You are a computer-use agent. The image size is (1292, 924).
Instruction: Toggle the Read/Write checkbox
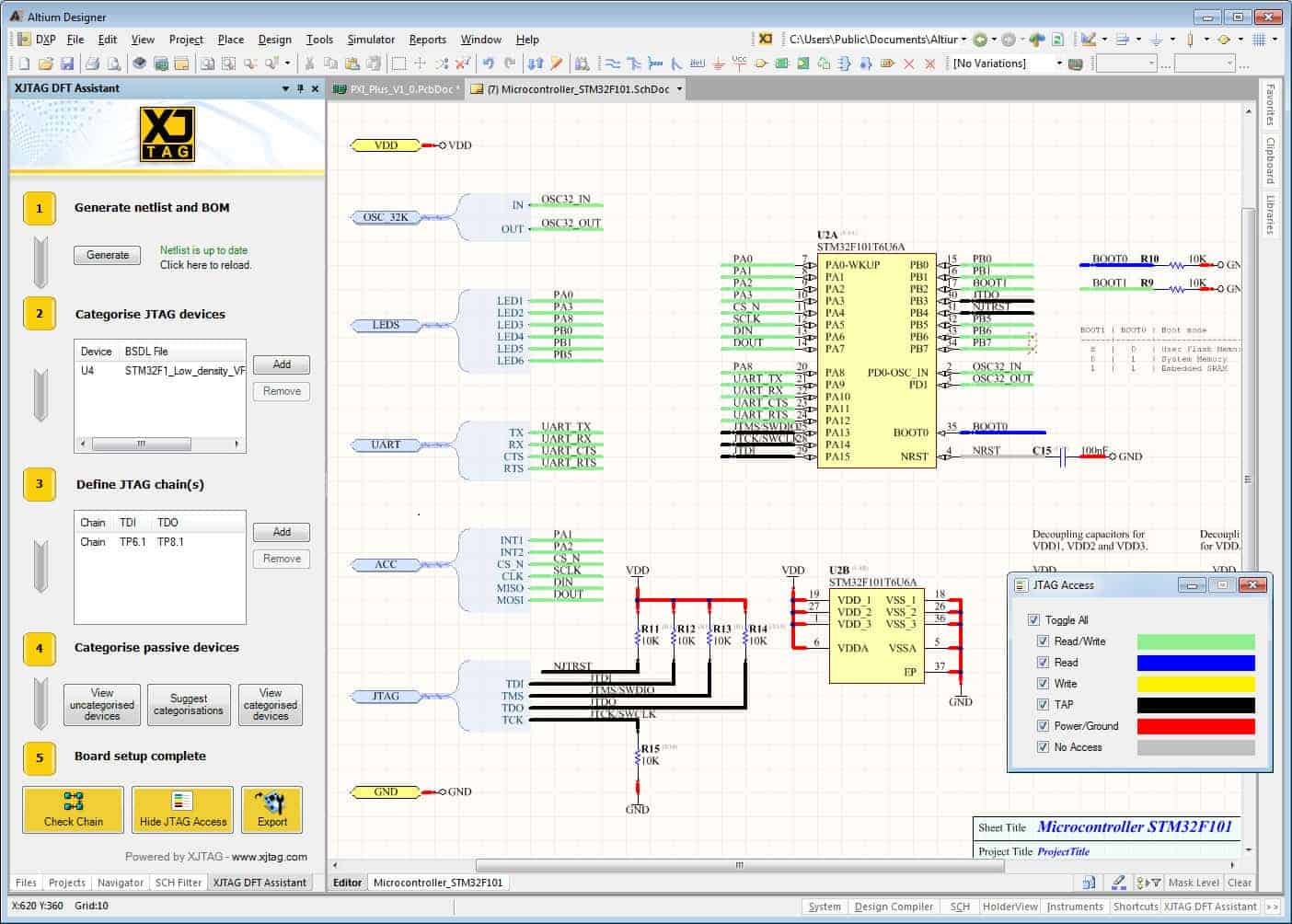(1043, 641)
